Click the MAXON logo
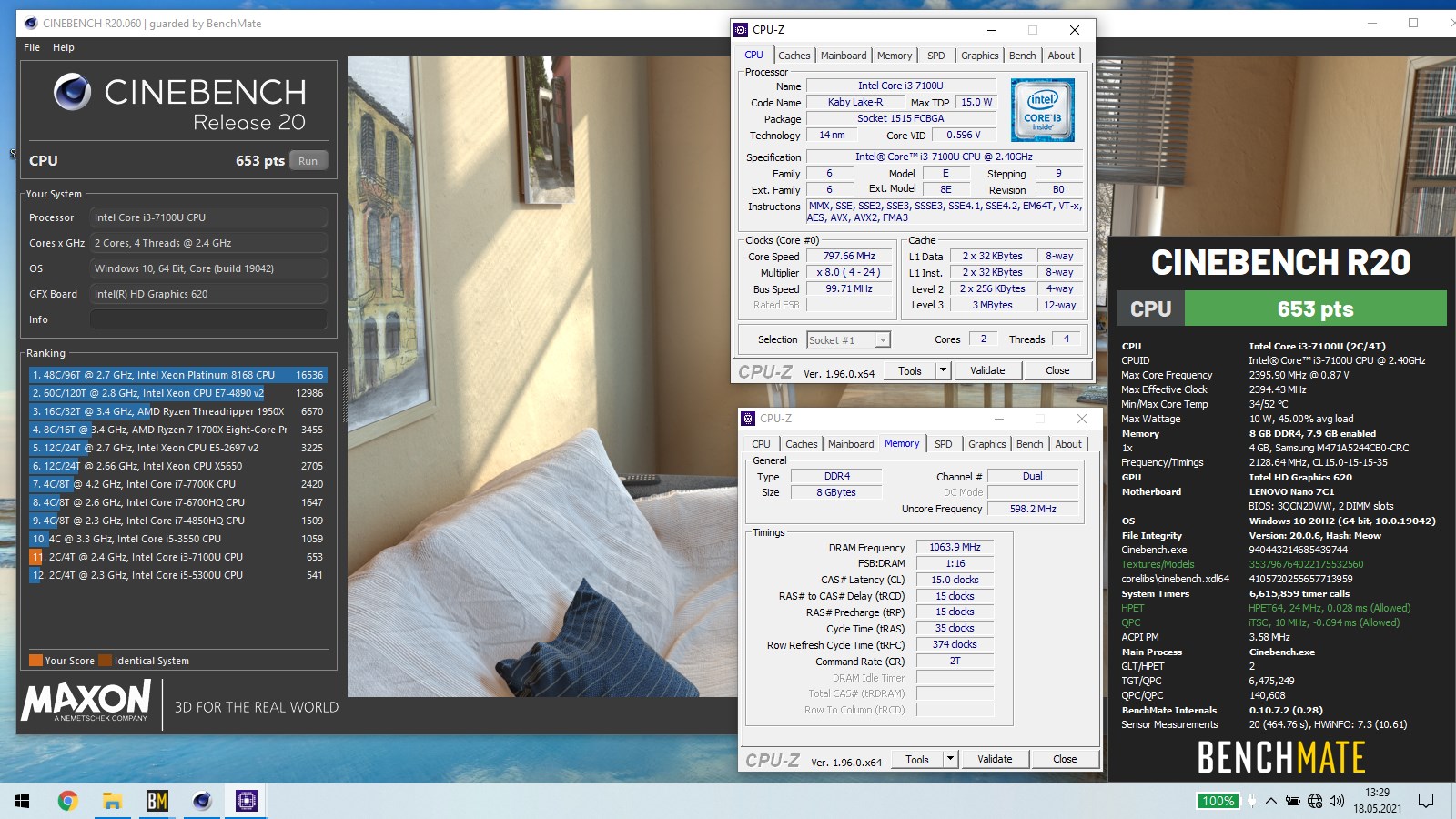 pyautogui.click(x=86, y=702)
